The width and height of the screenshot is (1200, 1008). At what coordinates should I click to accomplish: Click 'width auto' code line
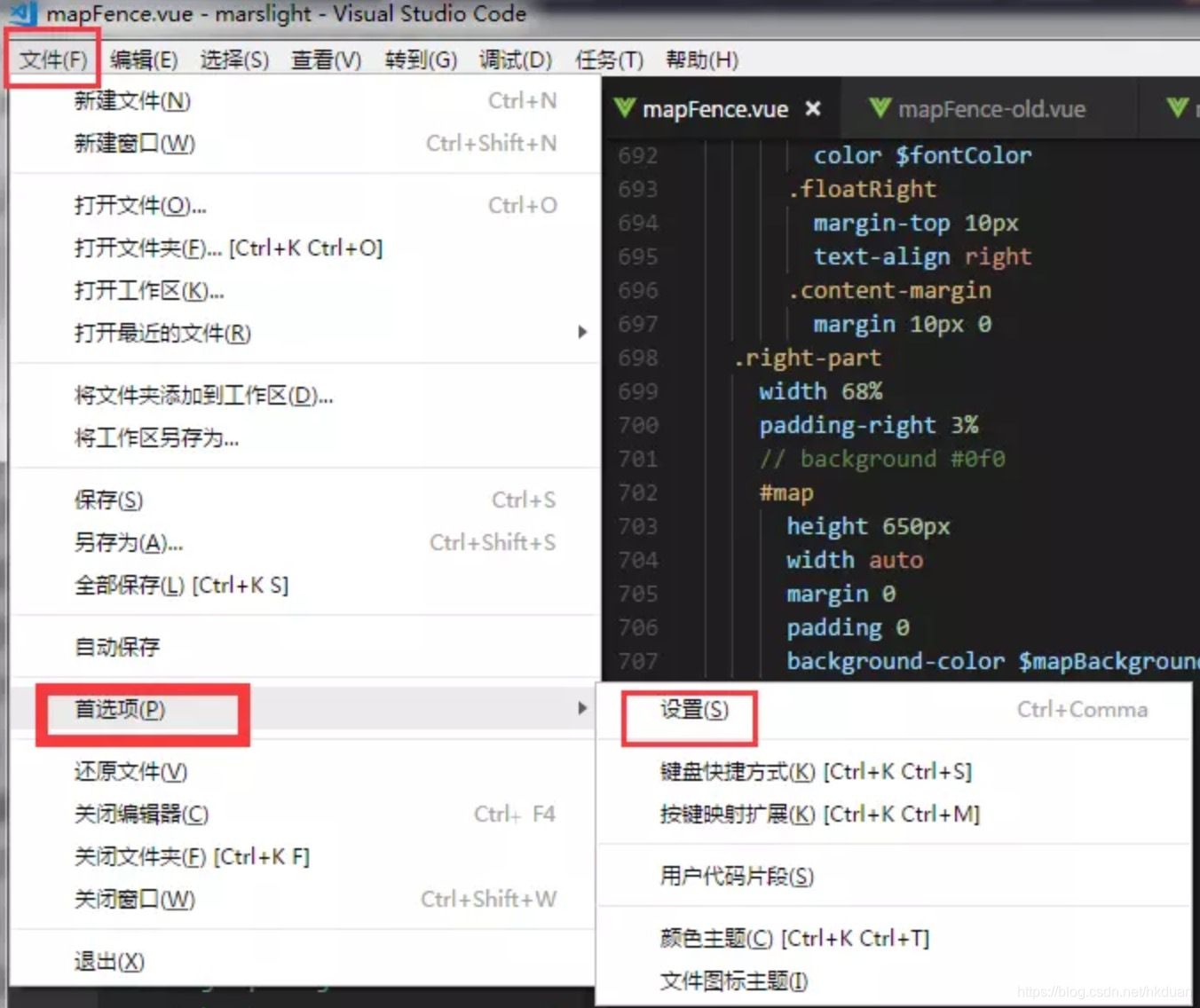pos(855,560)
